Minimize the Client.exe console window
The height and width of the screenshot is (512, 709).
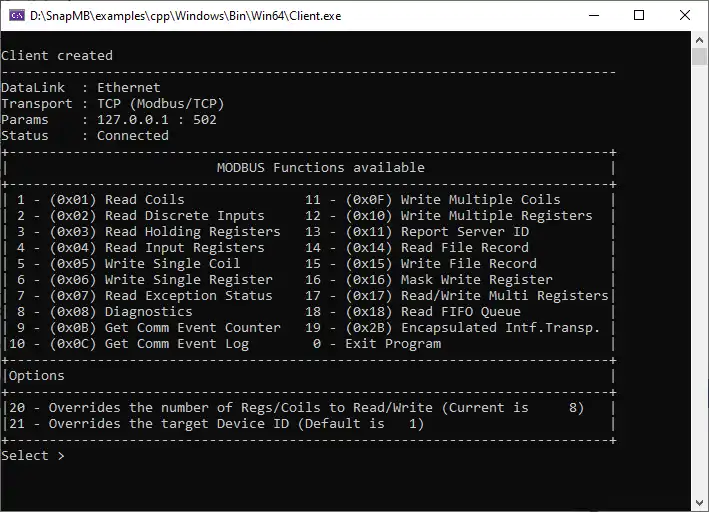(x=594, y=15)
